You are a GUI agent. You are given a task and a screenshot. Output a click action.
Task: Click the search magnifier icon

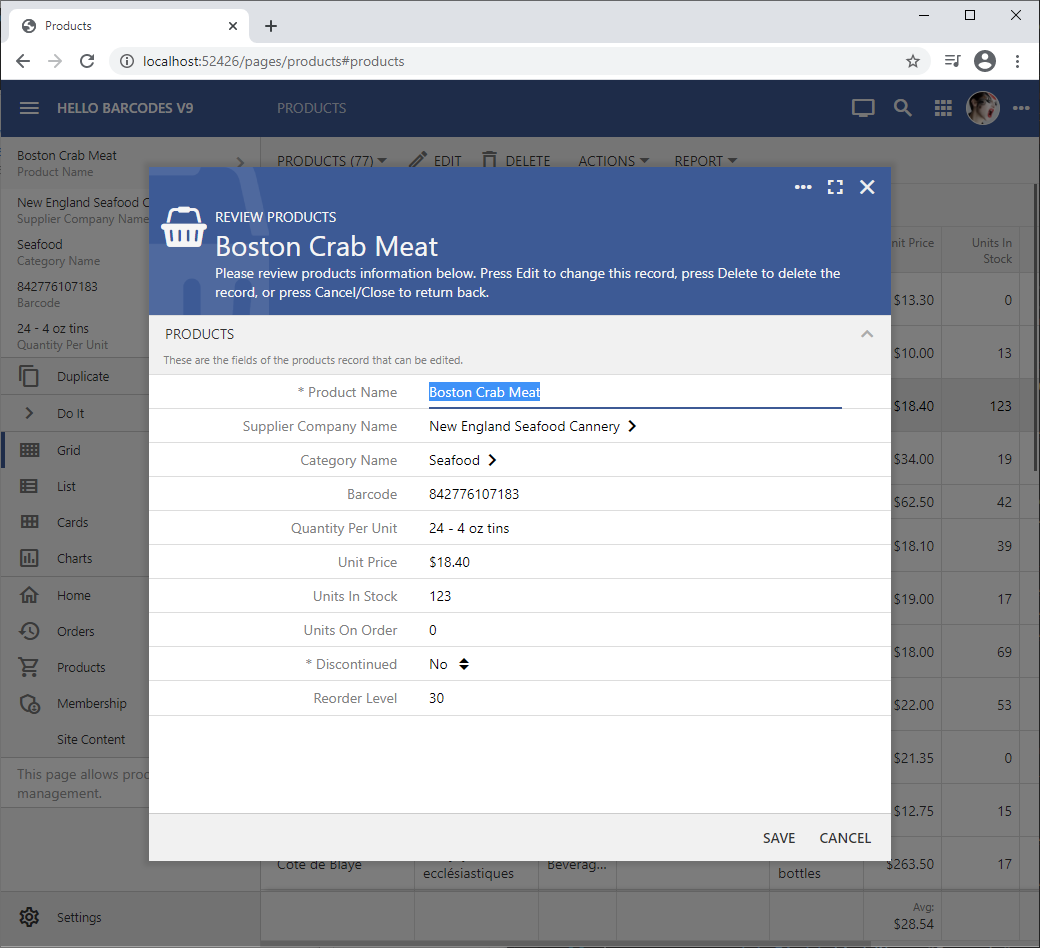[x=903, y=108]
